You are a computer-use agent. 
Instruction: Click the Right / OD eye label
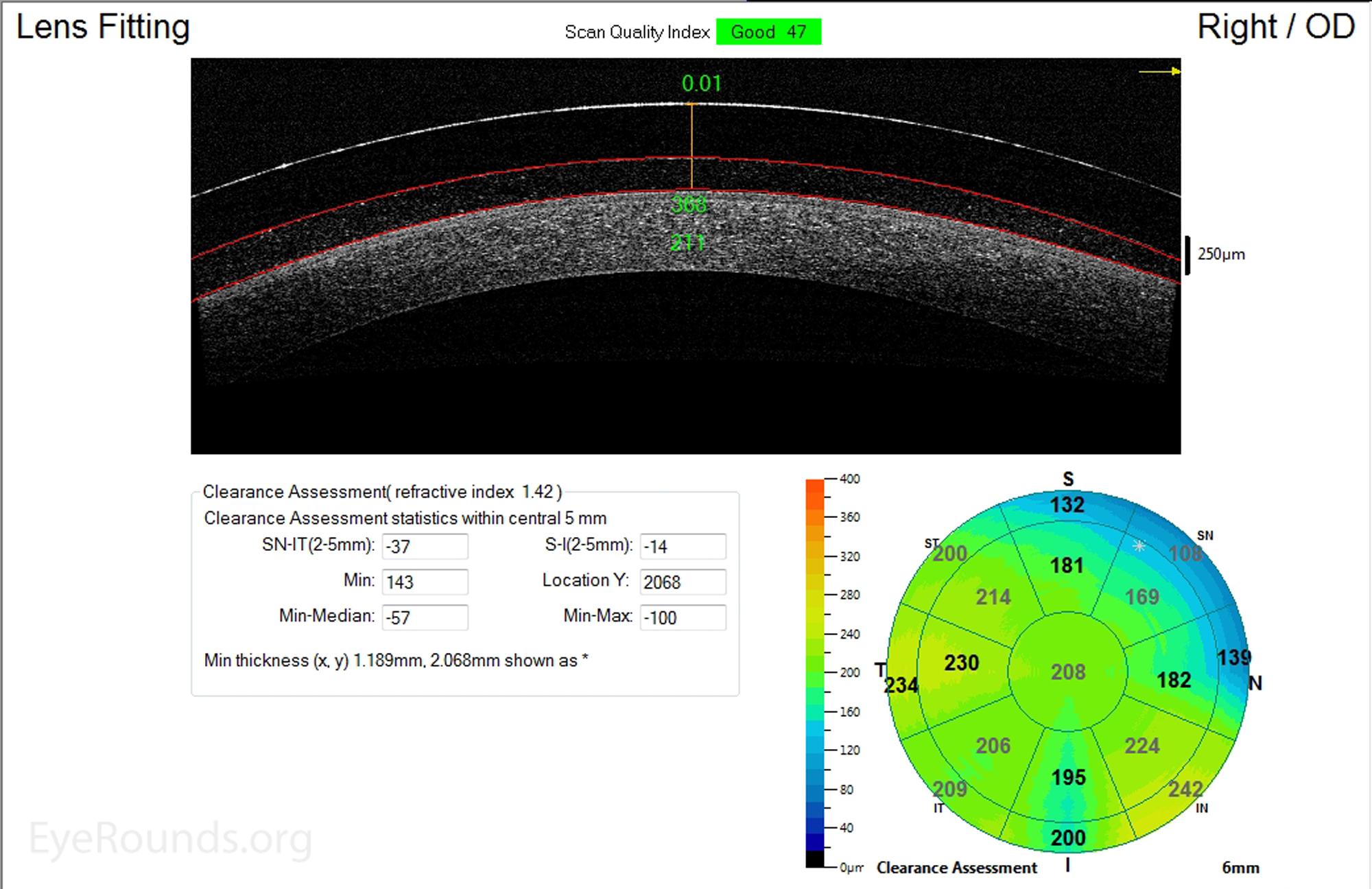pyautogui.click(x=1275, y=26)
